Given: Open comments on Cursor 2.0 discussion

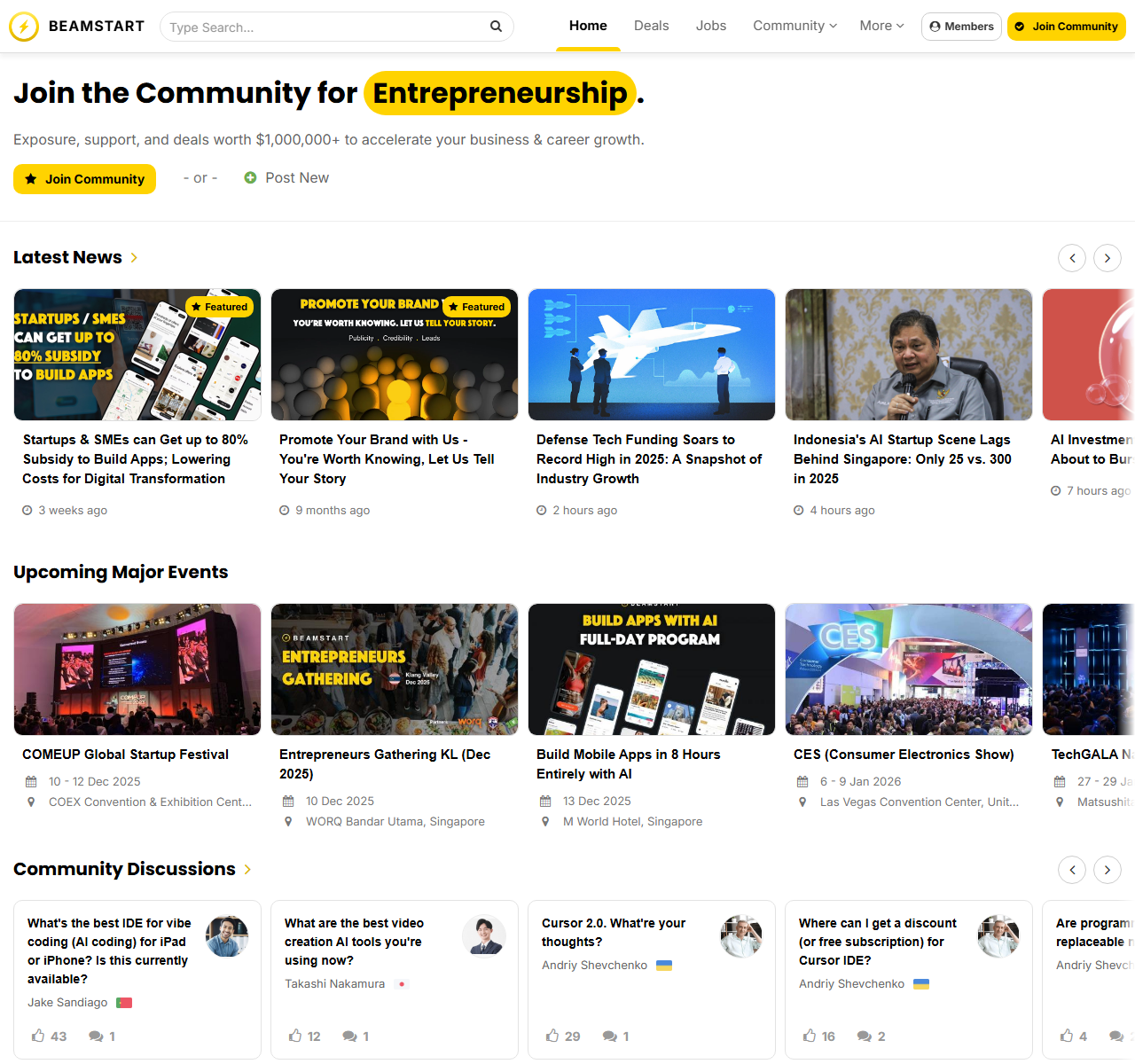Looking at the screenshot, I should [x=610, y=1036].
